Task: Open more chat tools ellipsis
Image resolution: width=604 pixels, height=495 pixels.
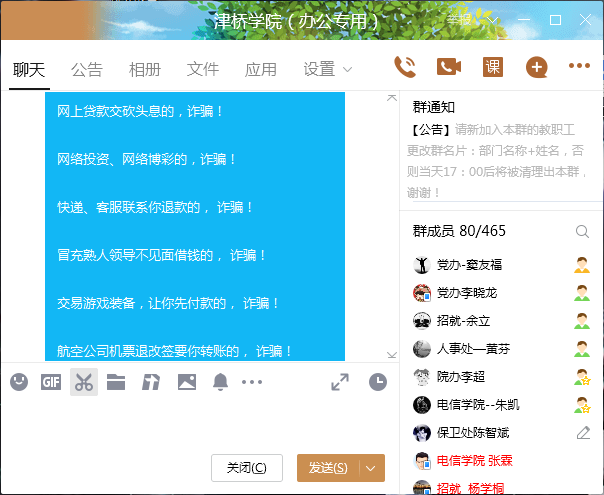Action: click(x=252, y=382)
